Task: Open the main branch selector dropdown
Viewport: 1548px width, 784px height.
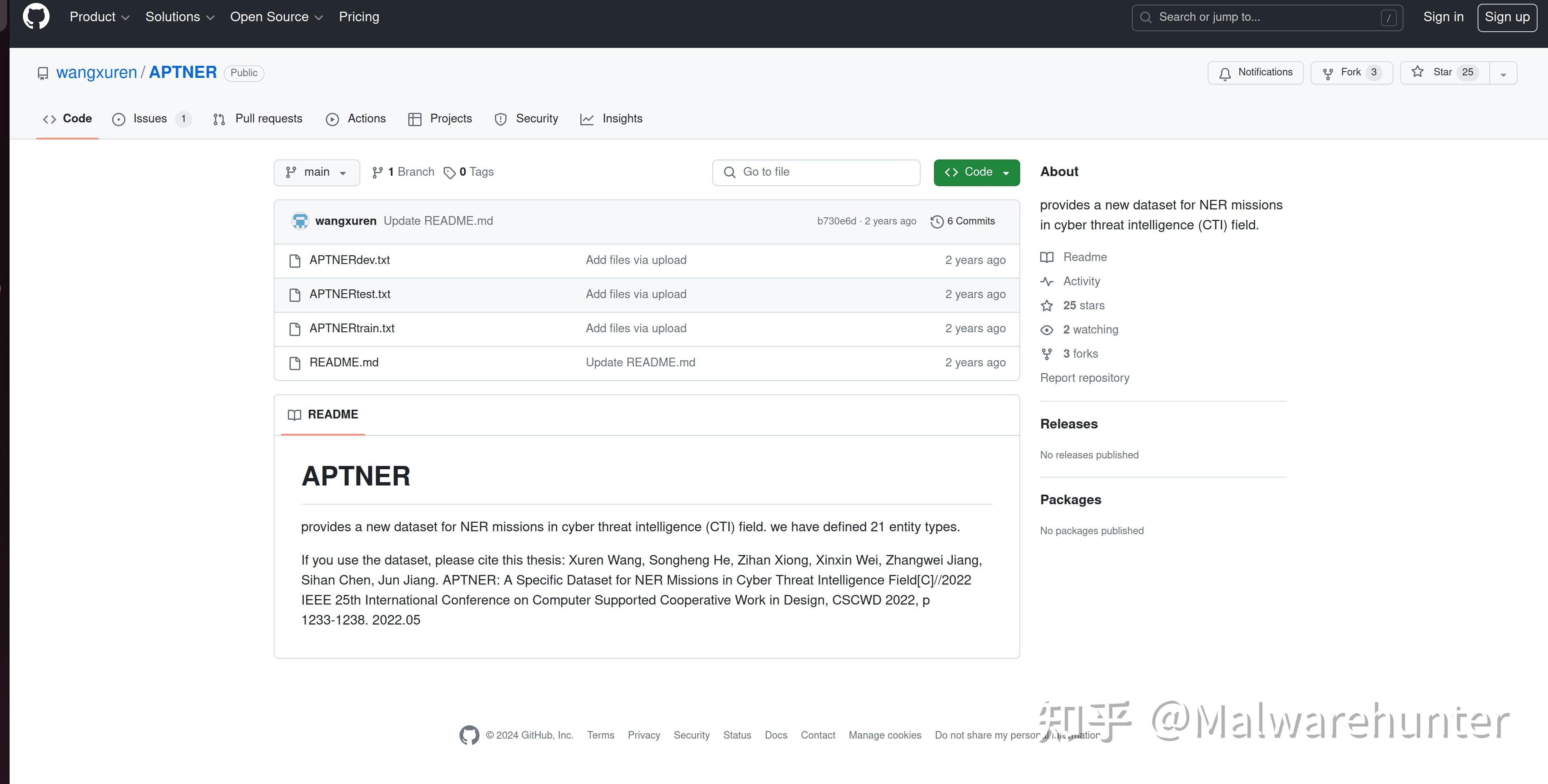Action: point(317,172)
